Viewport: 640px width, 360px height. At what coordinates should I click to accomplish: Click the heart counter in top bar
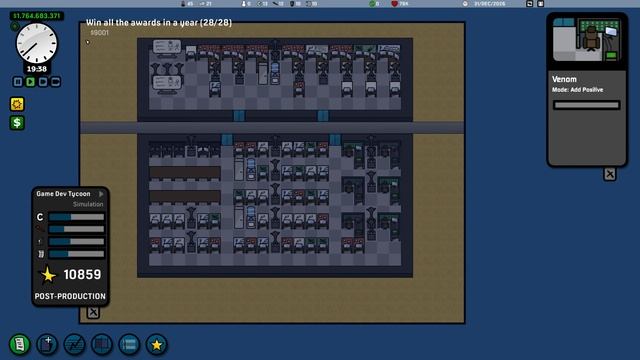click(400, 4)
